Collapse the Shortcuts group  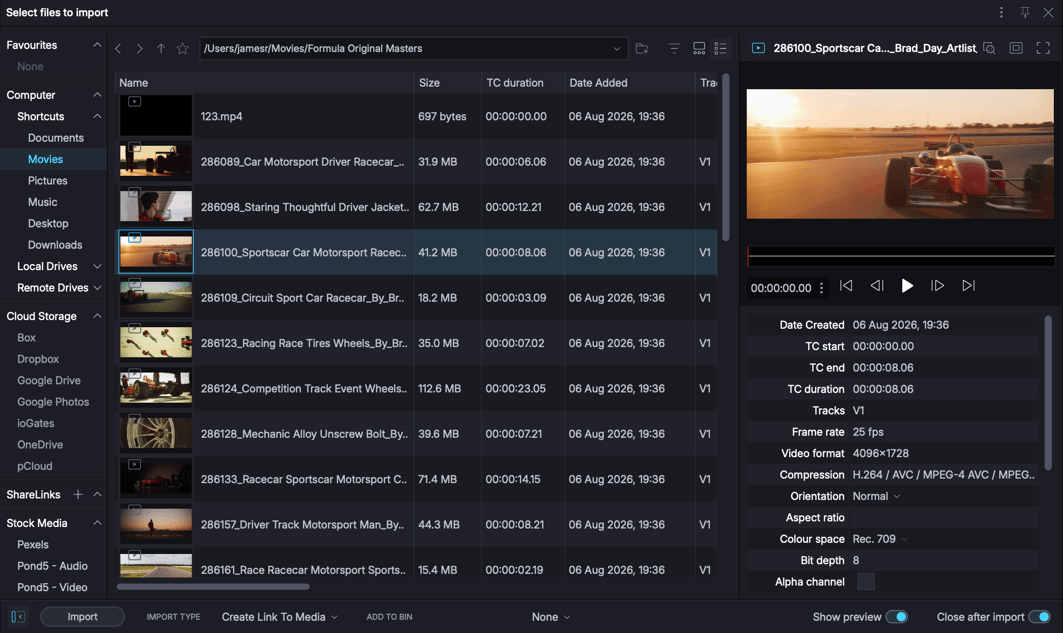pyautogui.click(x=97, y=117)
